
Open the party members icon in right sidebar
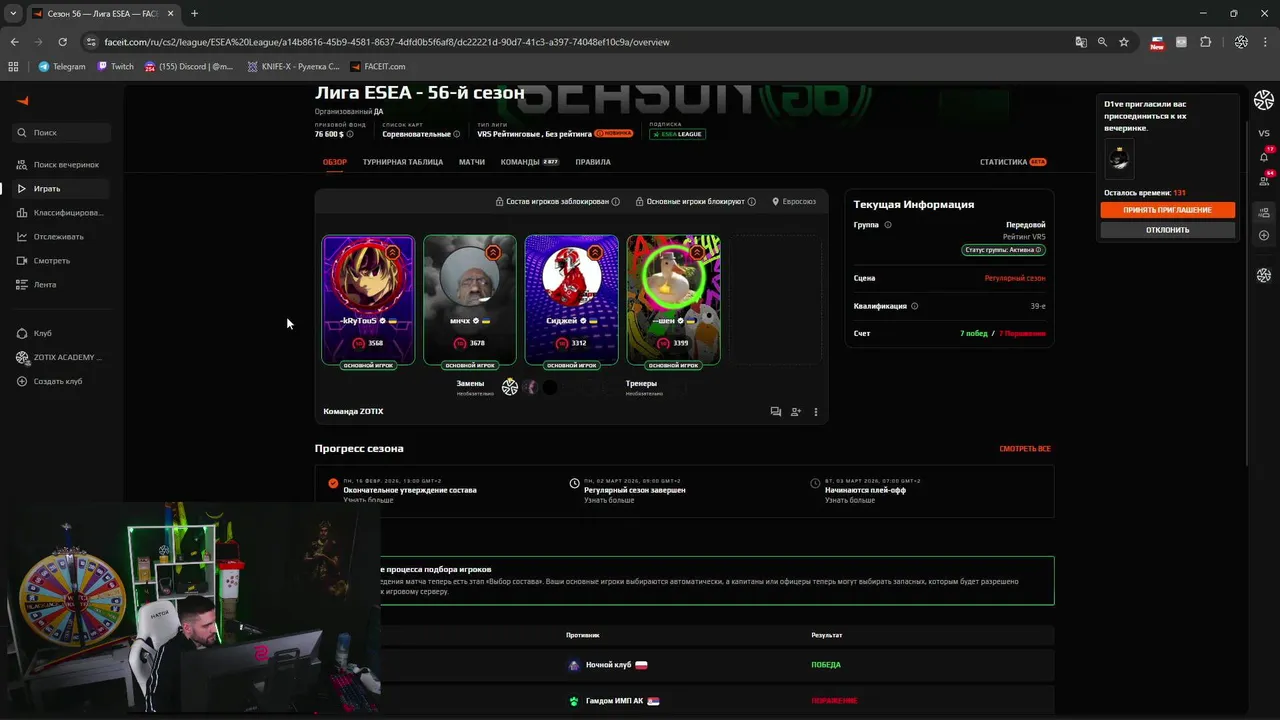coord(1264,212)
